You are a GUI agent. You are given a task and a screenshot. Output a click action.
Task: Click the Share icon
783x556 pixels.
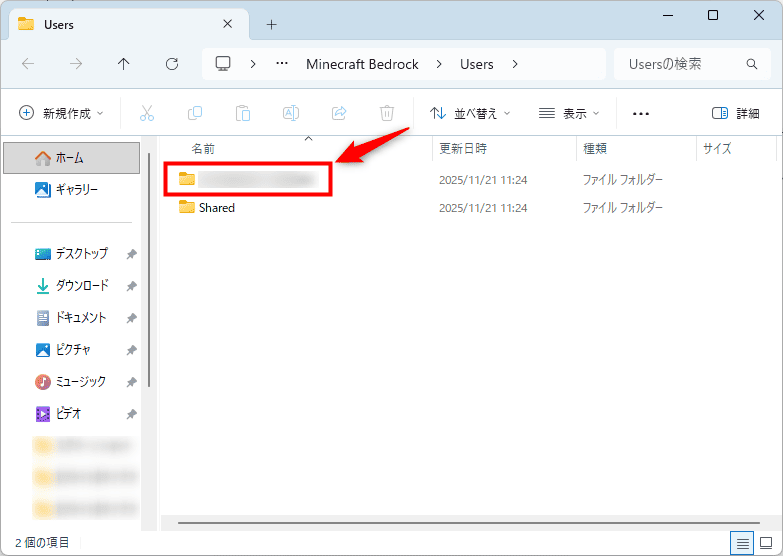click(339, 113)
